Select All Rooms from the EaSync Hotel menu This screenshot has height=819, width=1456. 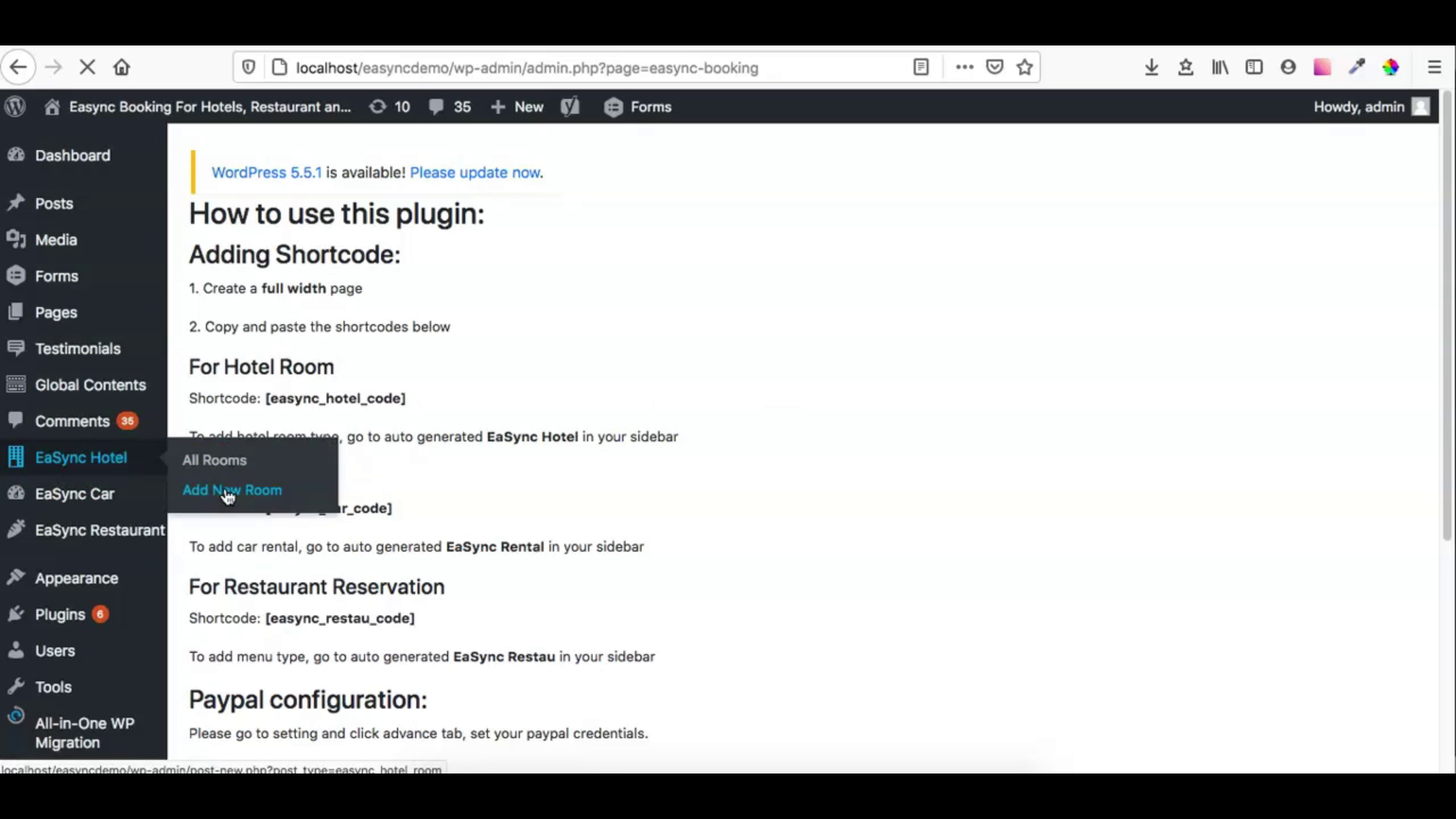click(x=215, y=460)
